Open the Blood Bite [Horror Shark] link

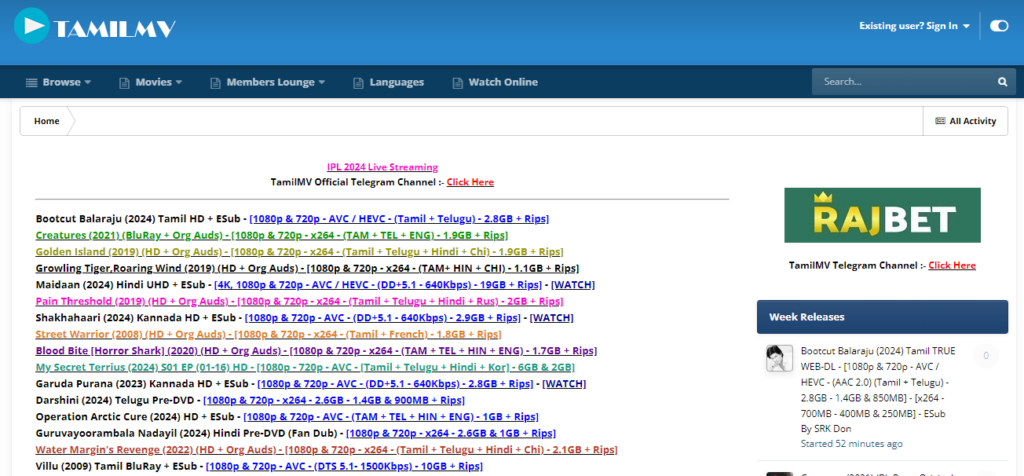[316, 351]
